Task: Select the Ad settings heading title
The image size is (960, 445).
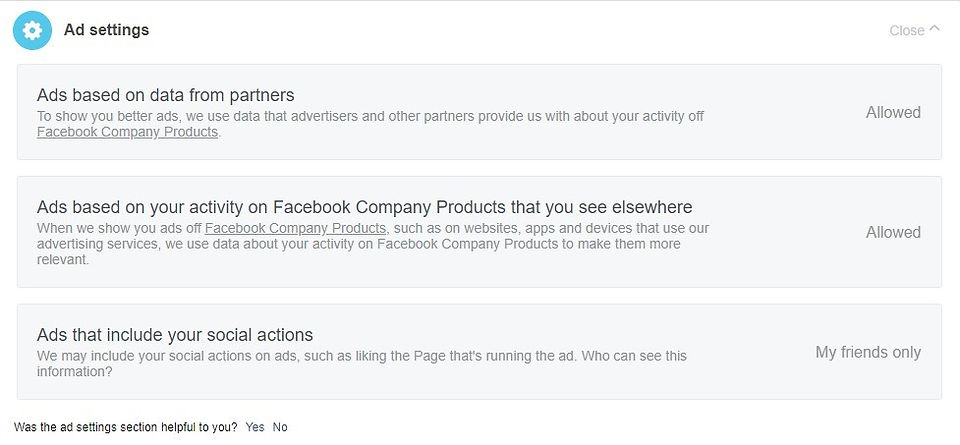Action: [x=107, y=29]
